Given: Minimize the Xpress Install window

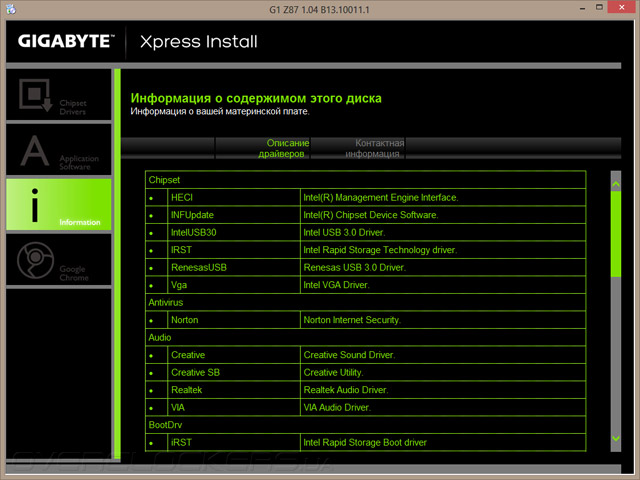Looking at the screenshot, I should click(582, 8).
